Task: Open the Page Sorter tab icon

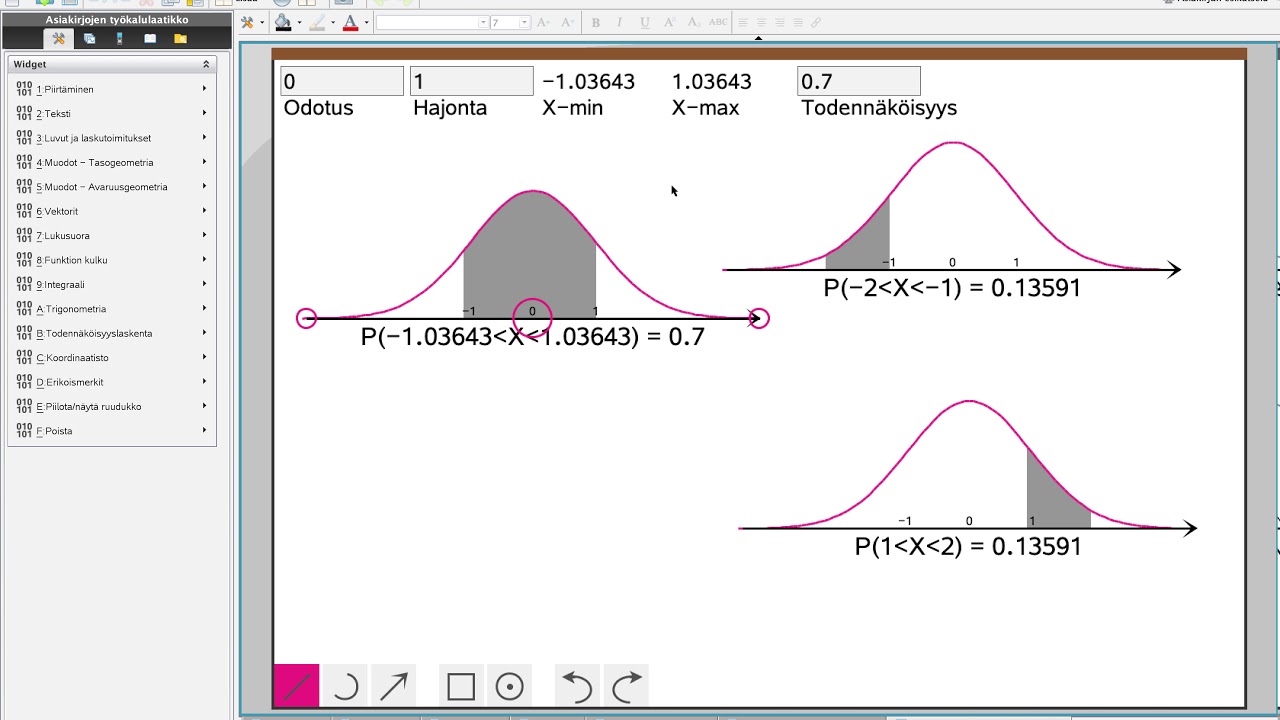Action: (89, 39)
